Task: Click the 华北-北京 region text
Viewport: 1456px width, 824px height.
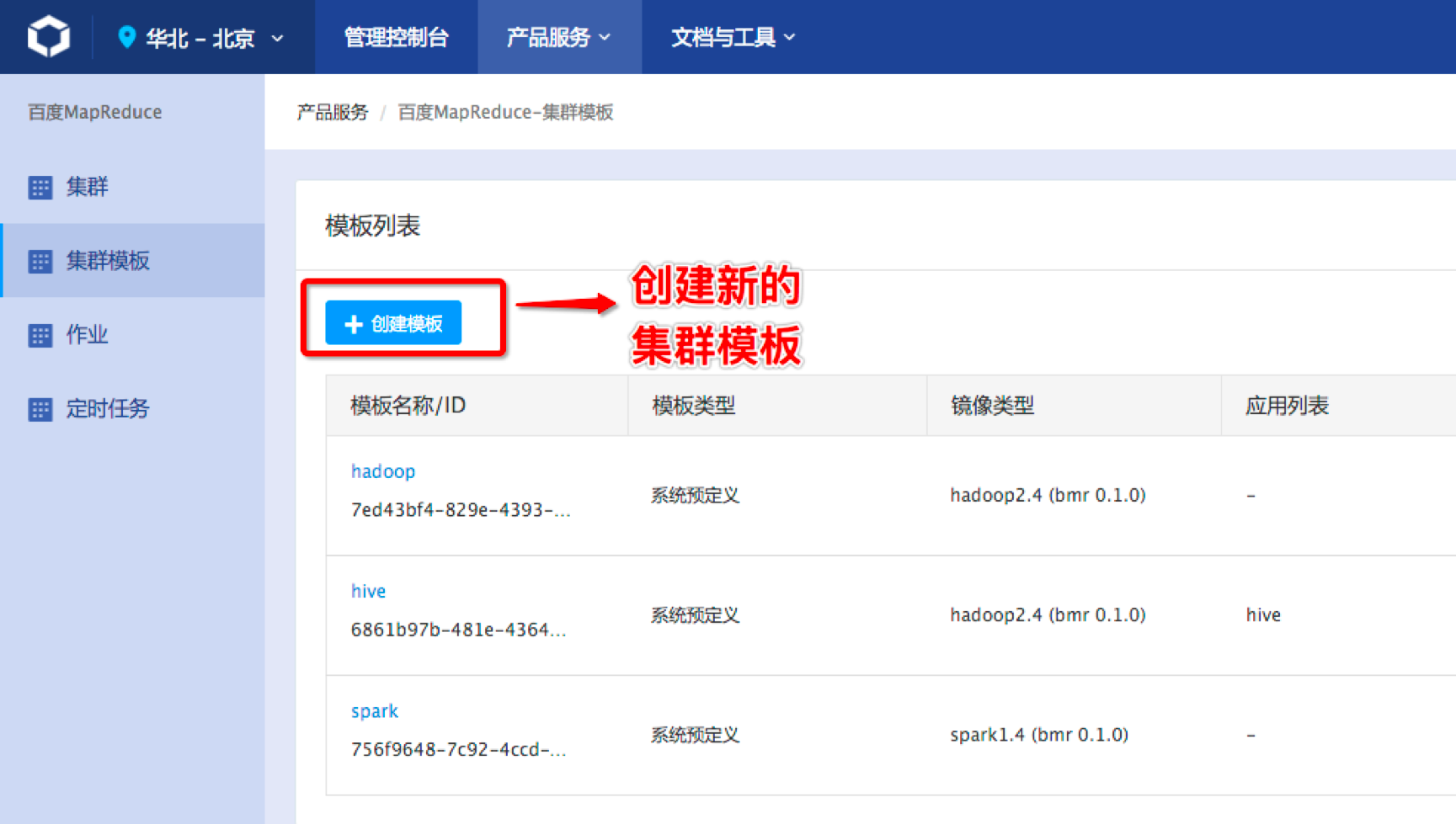Action: (200, 38)
